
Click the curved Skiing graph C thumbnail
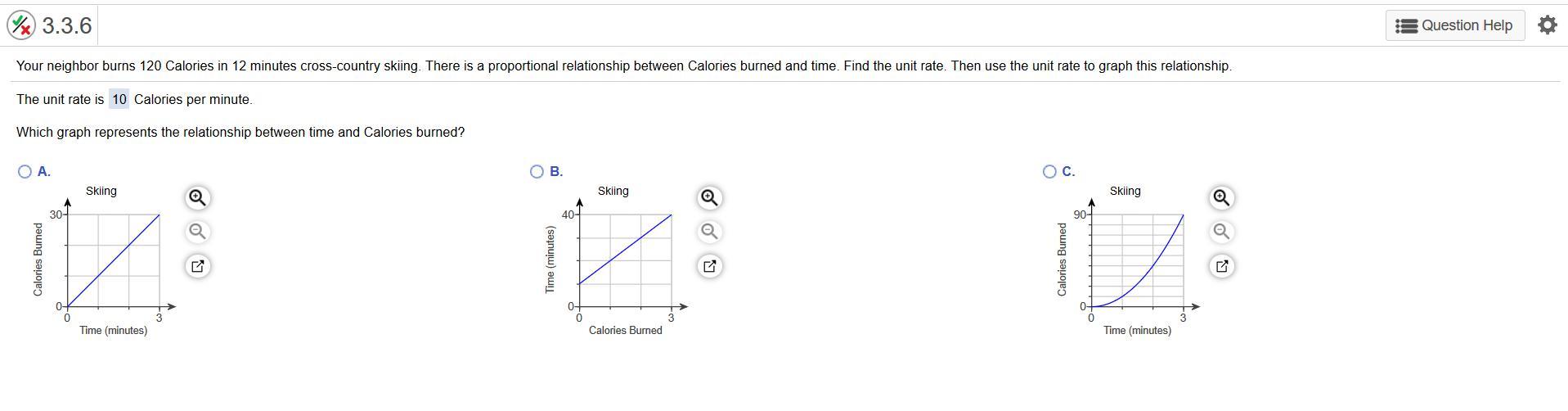click(1137, 260)
